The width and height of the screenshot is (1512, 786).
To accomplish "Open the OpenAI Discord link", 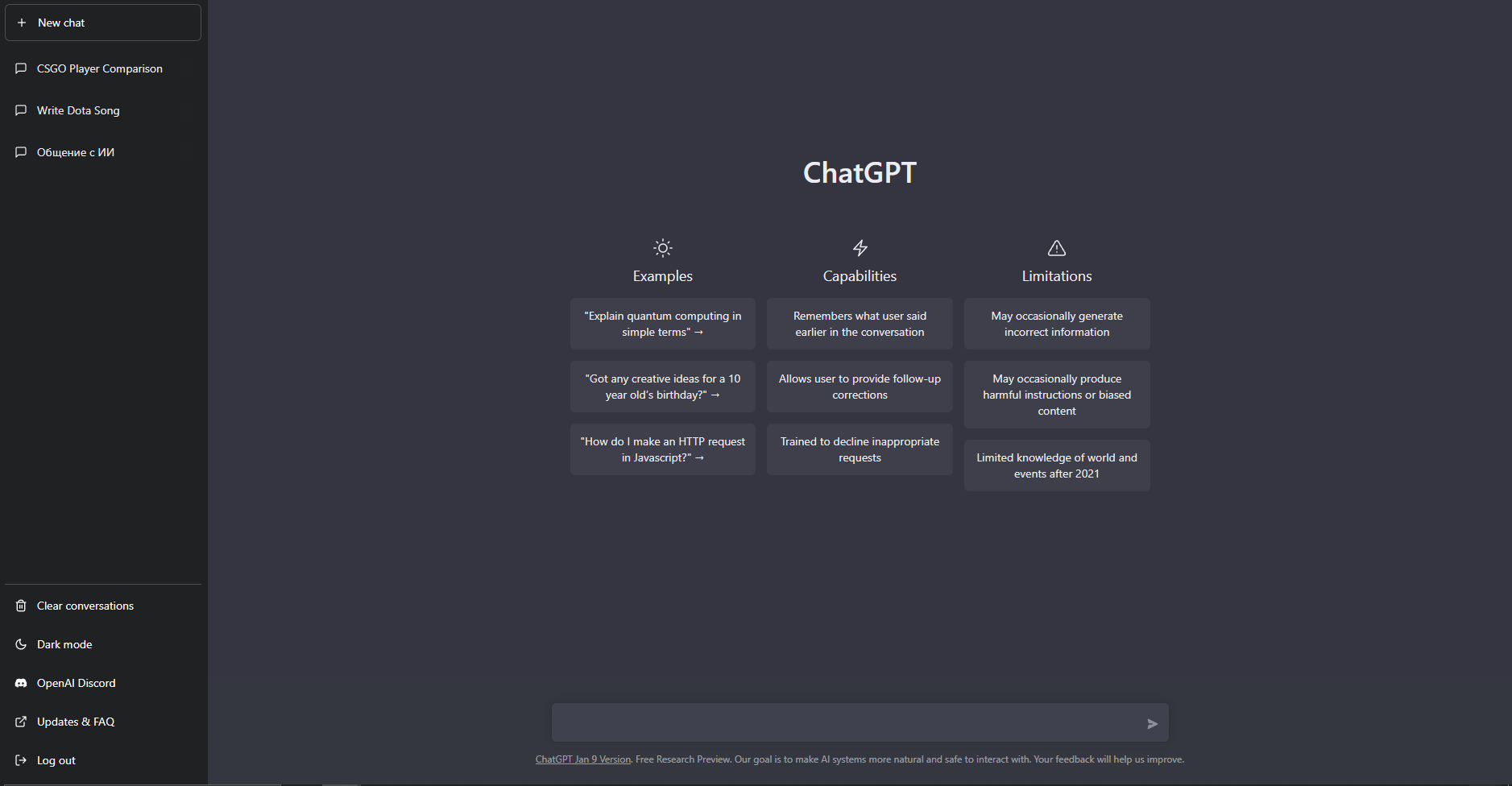I will (103, 683).
